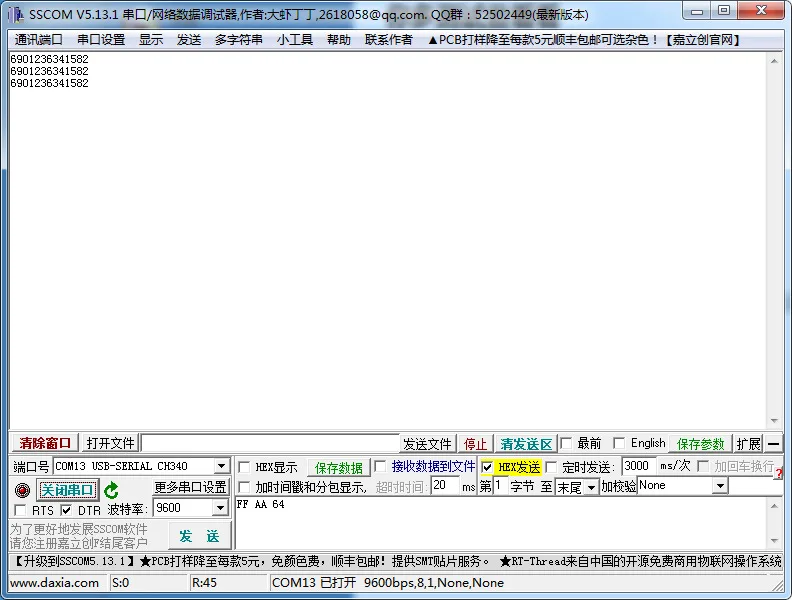Click the minus collapse panel button
792x600 pixels.
tap(773, 444)
